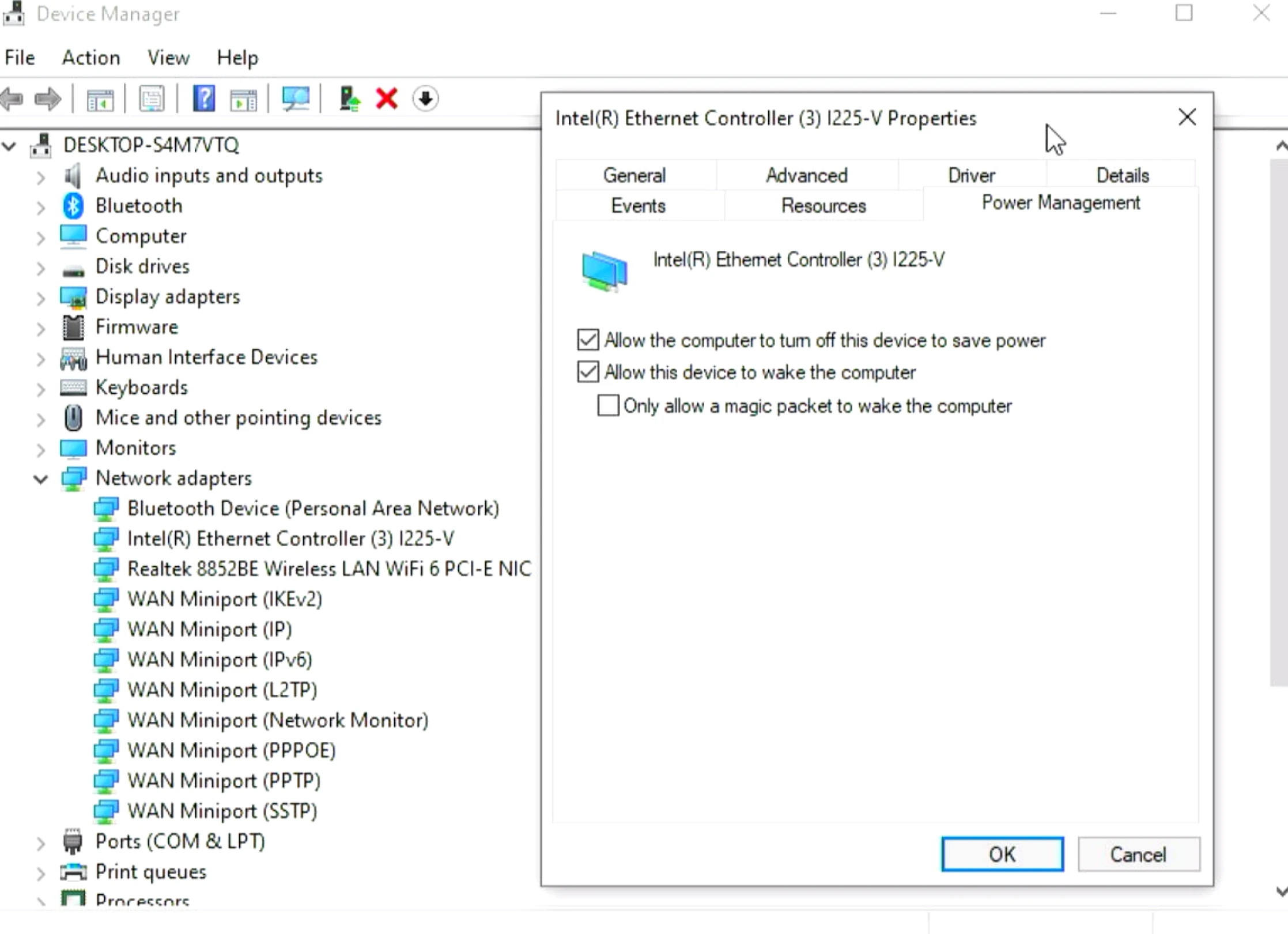Uncheck Allow this device to wake the computer
Image resolution: width=1288 pixels, height=934 pixels.
588,372
